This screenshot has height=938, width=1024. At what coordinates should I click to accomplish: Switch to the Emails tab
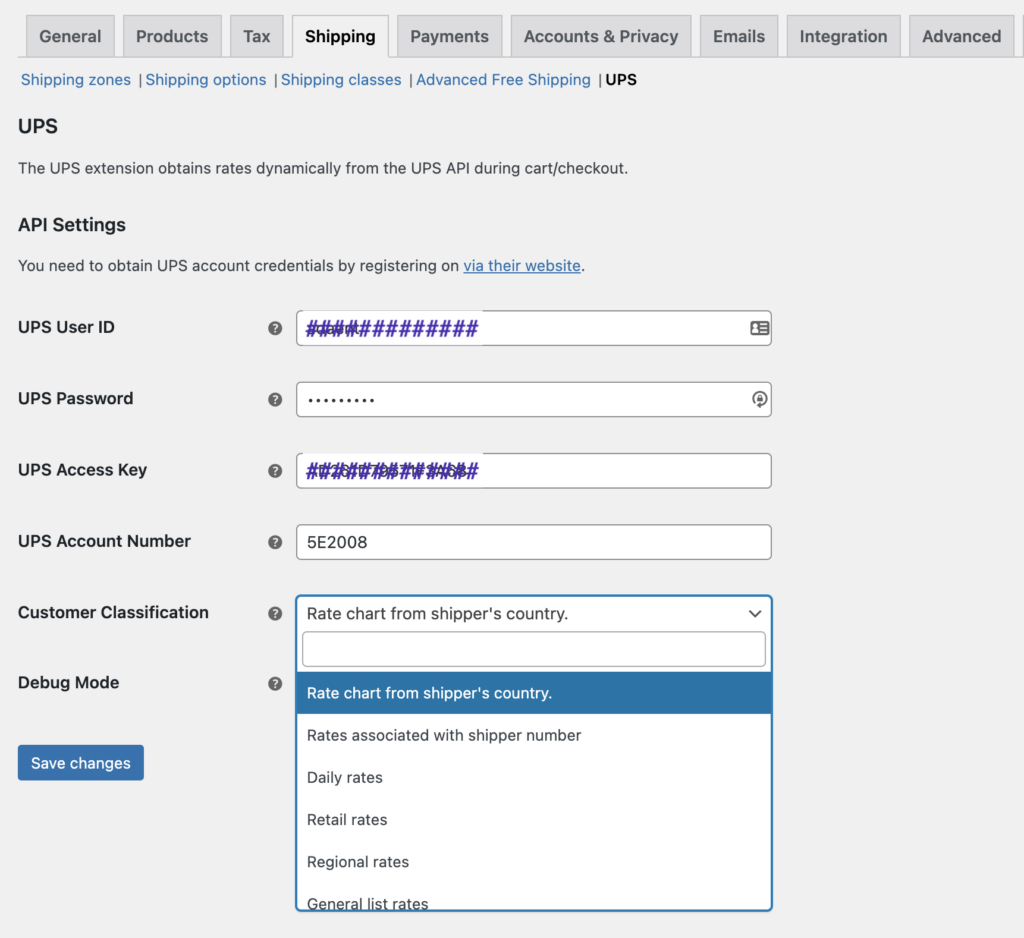click(x=739, y=37)
